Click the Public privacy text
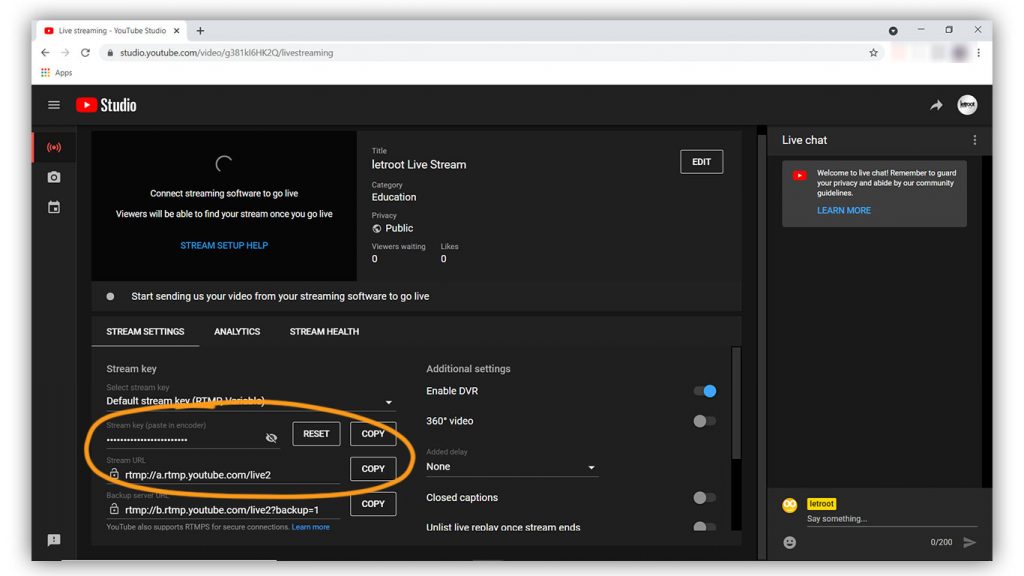The width and height of the screenshot is (1024, 576). tap(399, 229)
